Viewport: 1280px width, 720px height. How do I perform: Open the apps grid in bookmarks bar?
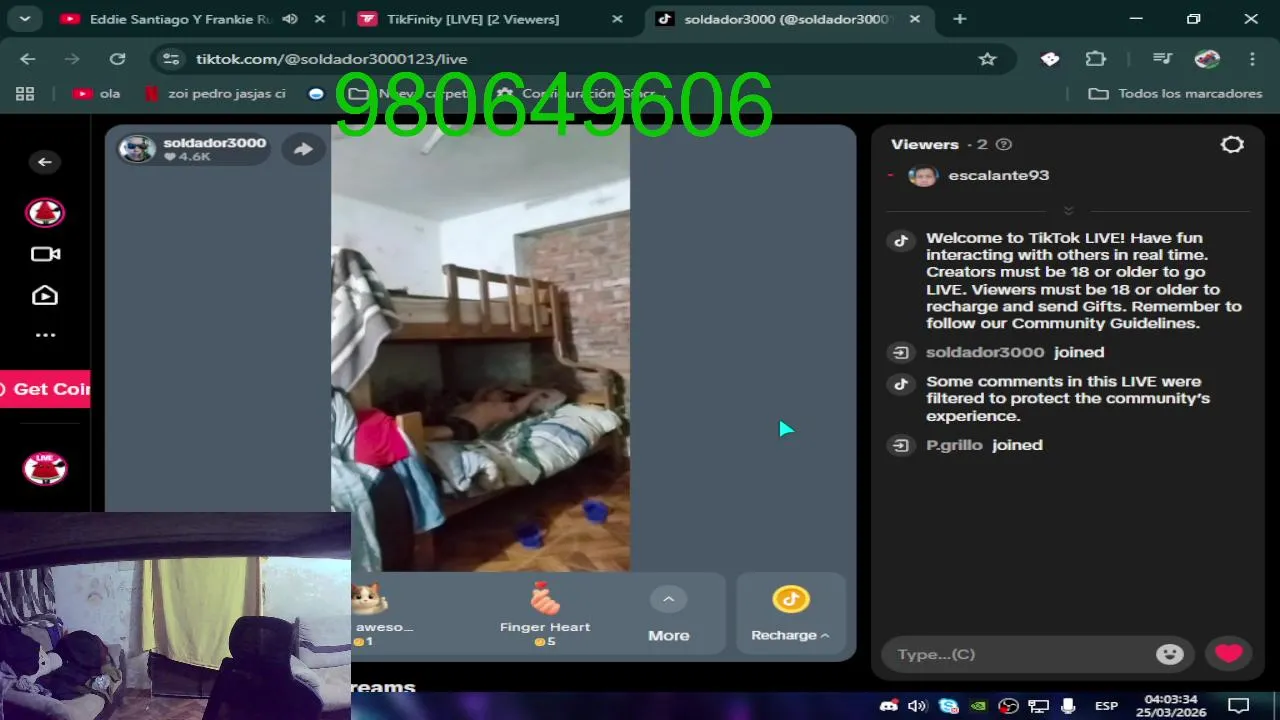(25, 93)
